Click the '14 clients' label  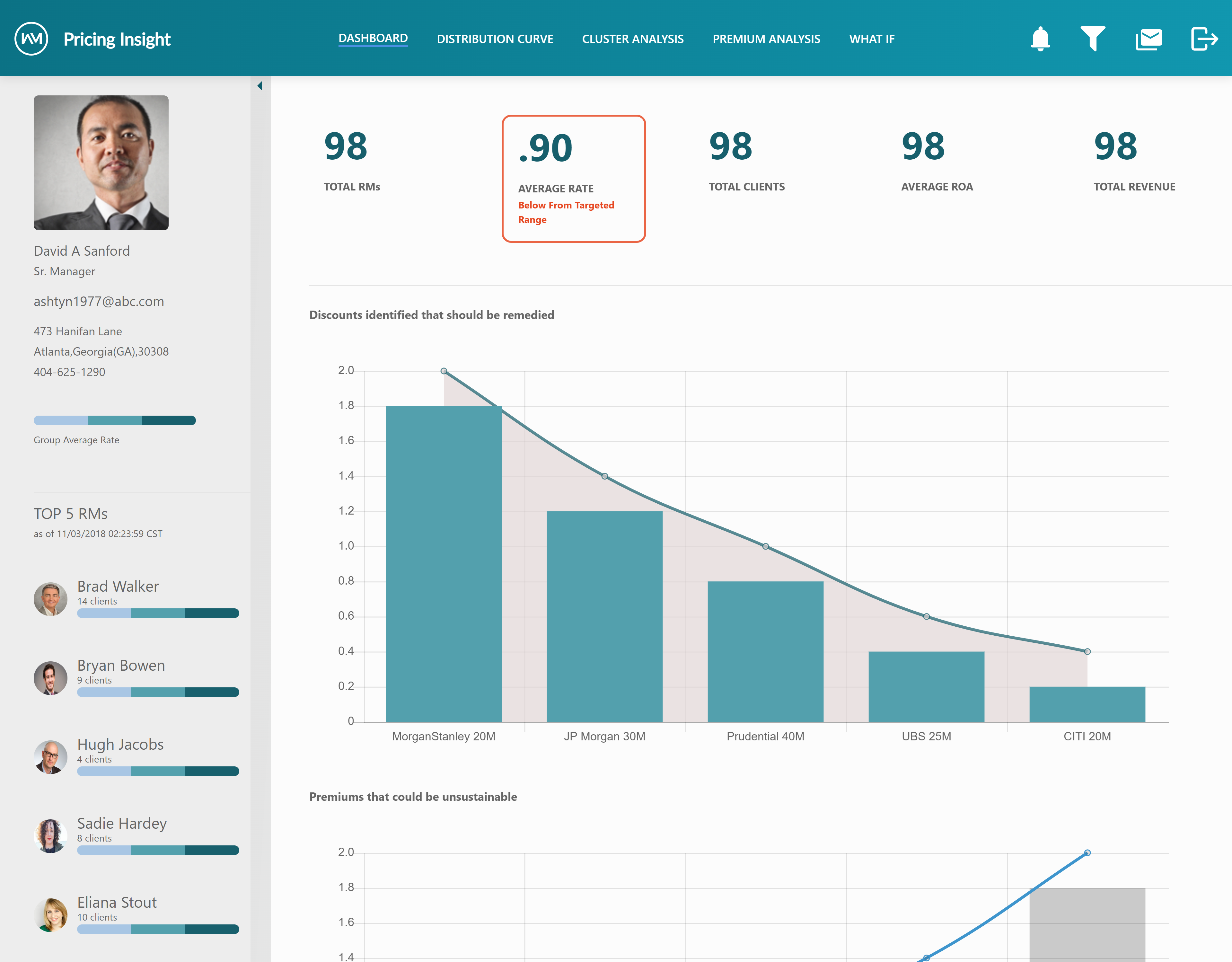pos(97,602)
